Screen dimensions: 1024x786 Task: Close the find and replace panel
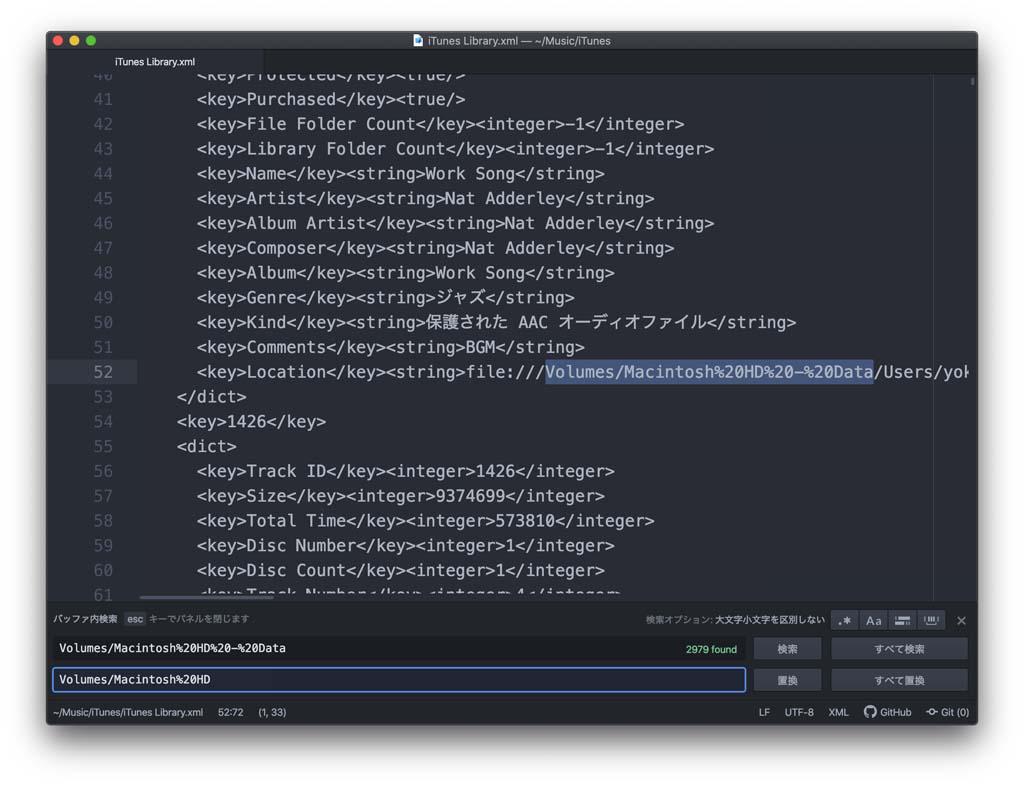(x=961, y=621)
